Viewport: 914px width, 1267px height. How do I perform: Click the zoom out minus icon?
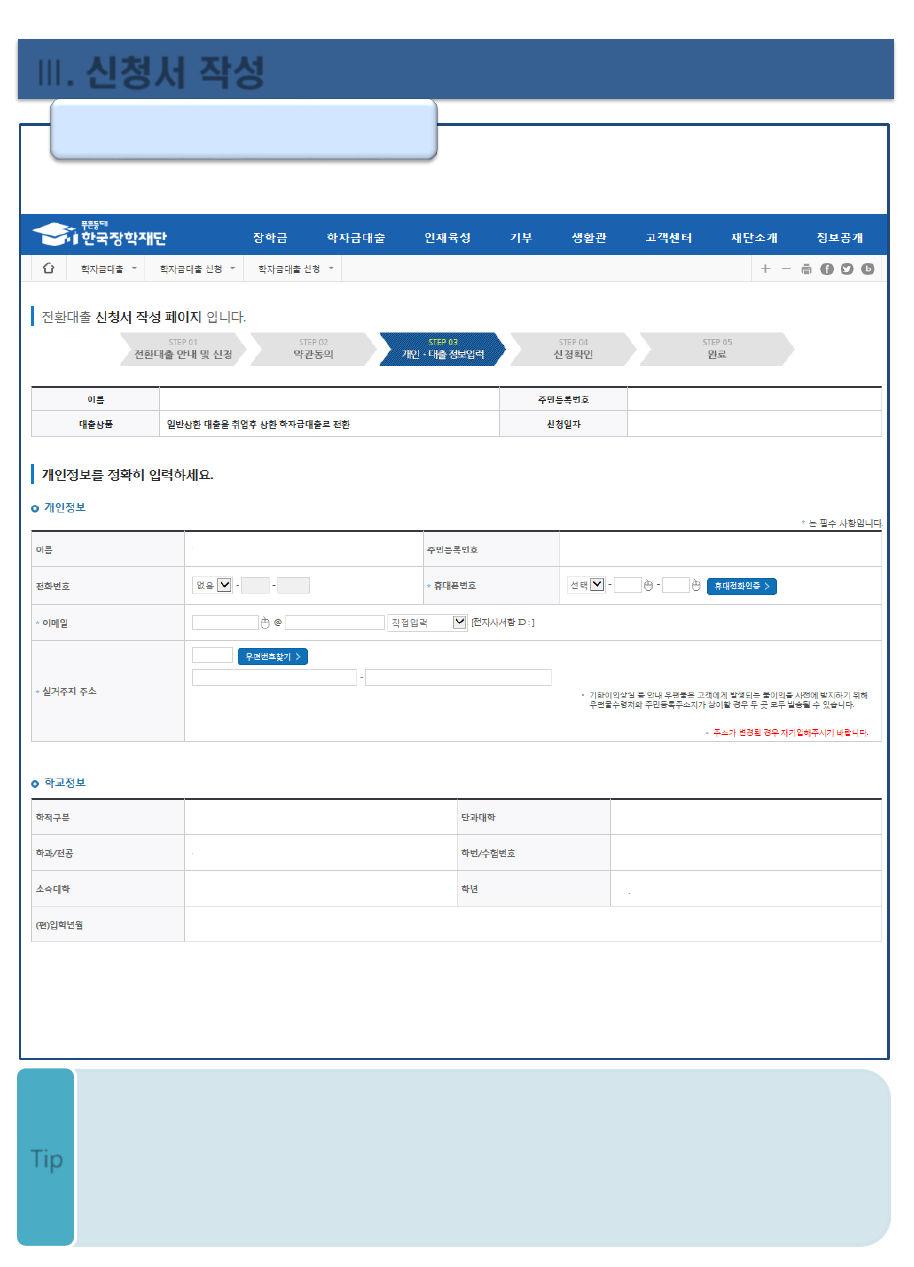786,269
